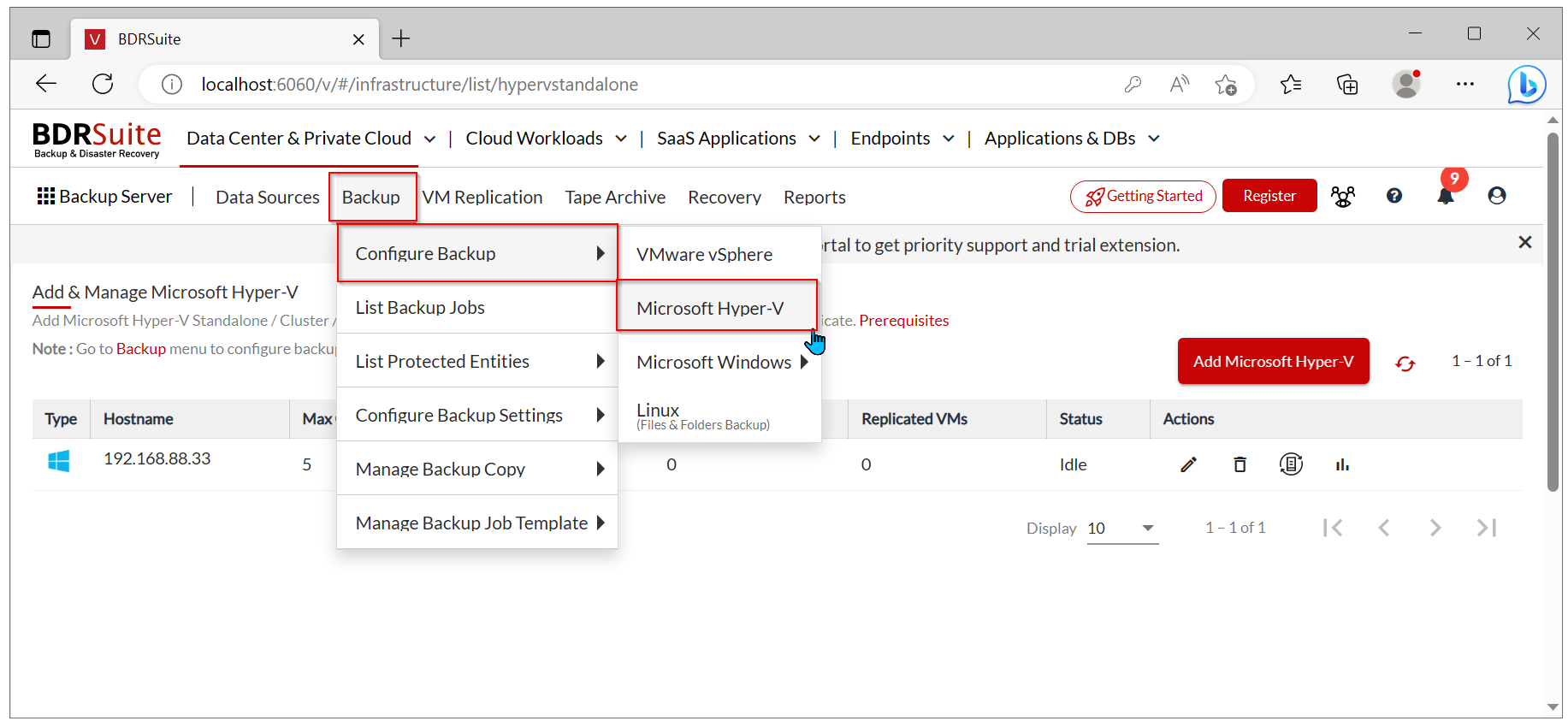The height and width of the screenshot is (727, 1568).
Task: Click the Read aloud icon in address bar
Action: pyautogui.click(x=1180, y=84)
